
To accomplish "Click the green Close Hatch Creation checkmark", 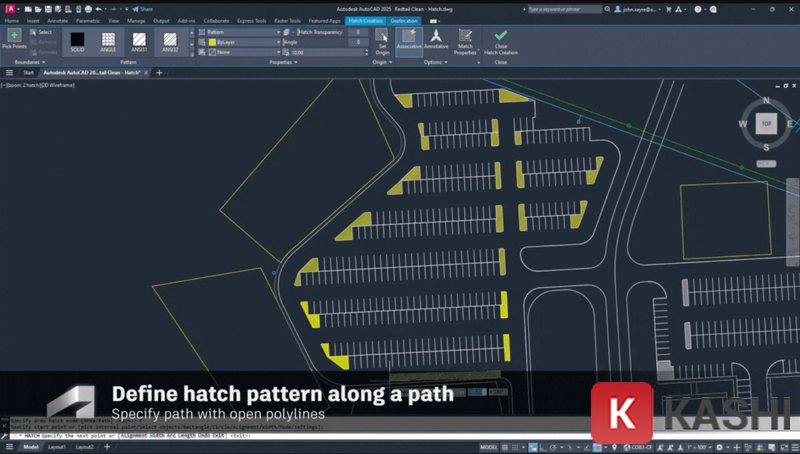I will (501, 35).
